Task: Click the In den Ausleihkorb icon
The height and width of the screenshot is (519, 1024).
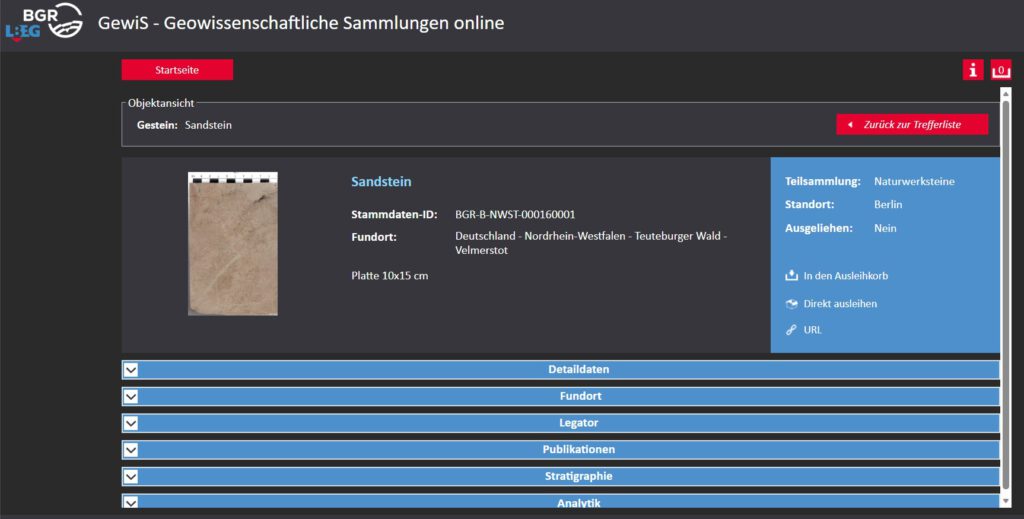Action: pos(792,276)
